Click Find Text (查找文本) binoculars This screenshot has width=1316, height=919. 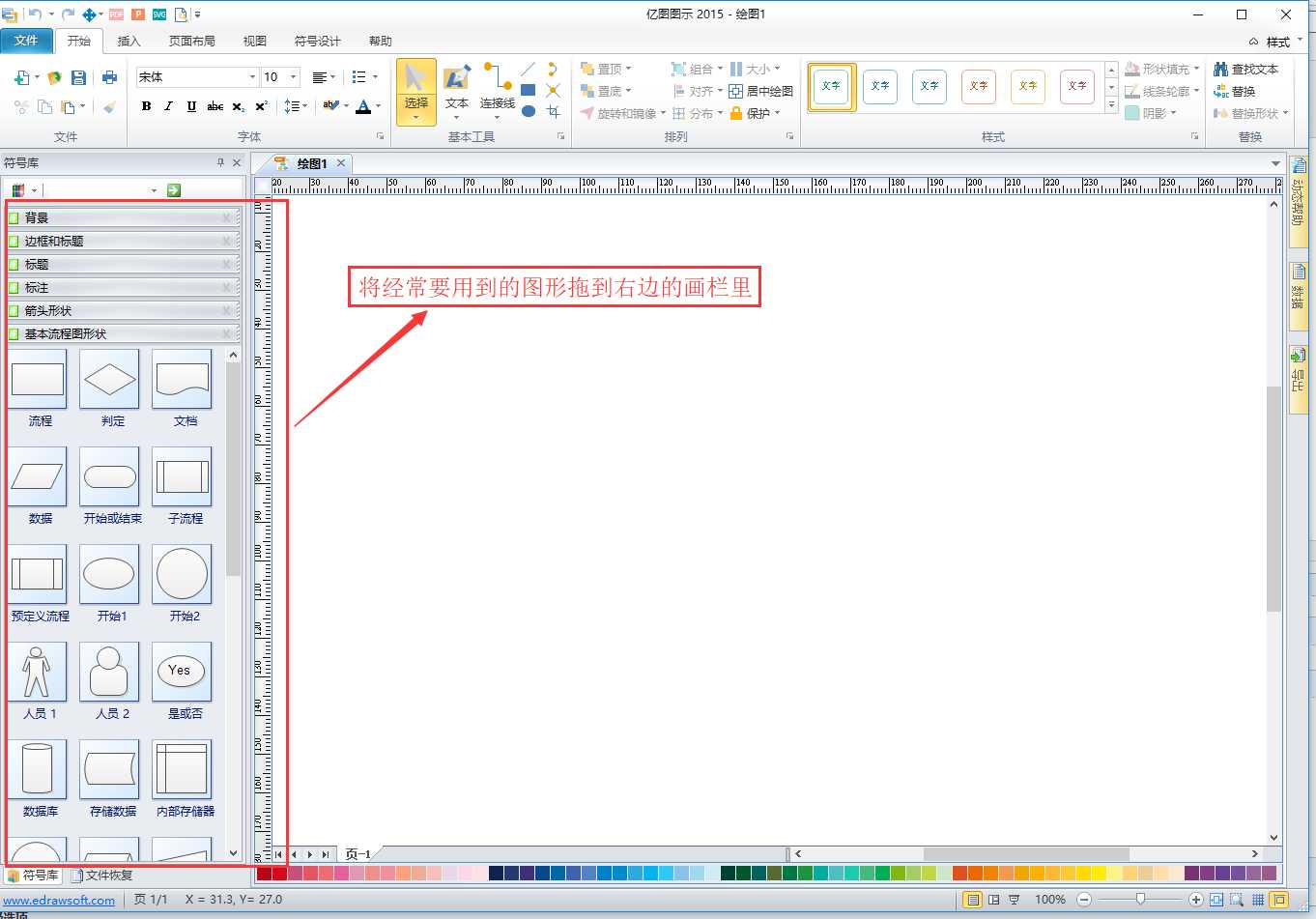tap(1246, 70)
